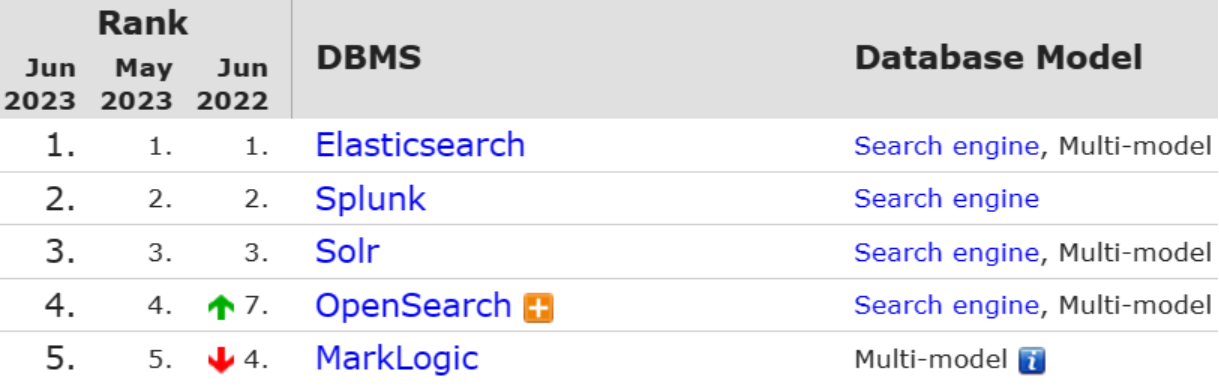
Task: Click the orange plus icon beside OpenSearch
Action: tap(538, 308)
